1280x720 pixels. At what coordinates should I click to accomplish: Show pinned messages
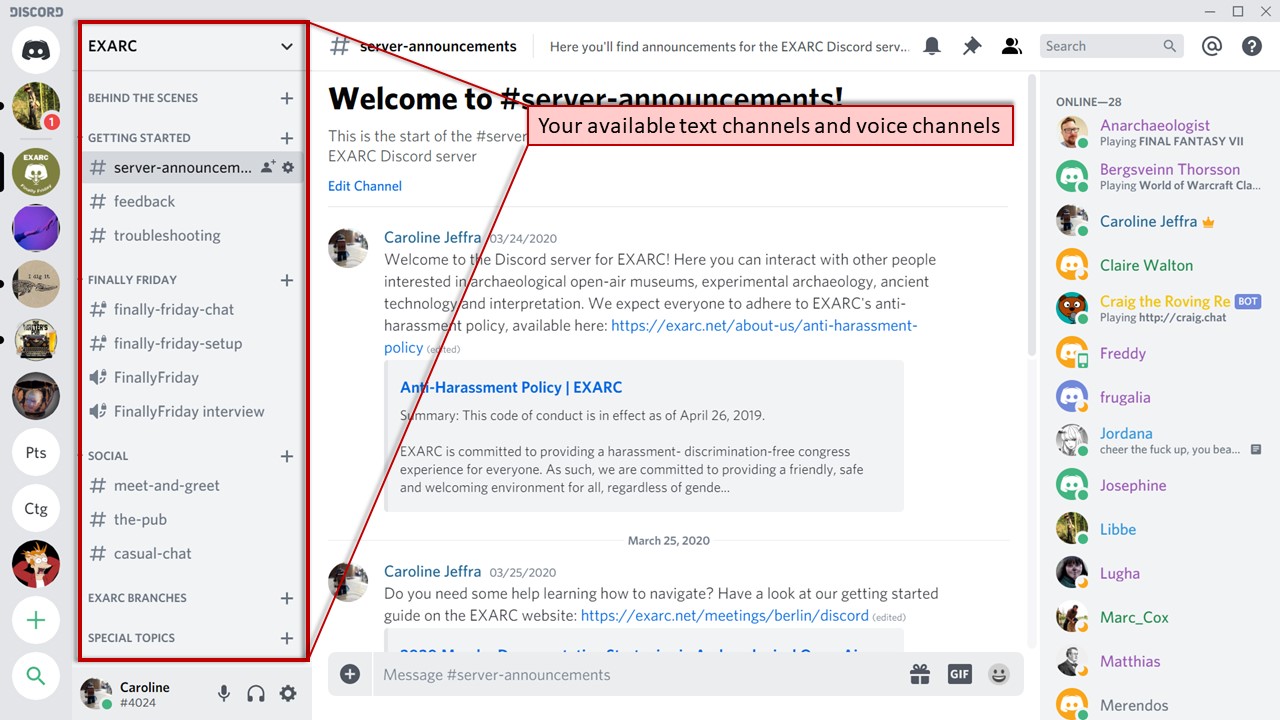click(x=972, y=46)
